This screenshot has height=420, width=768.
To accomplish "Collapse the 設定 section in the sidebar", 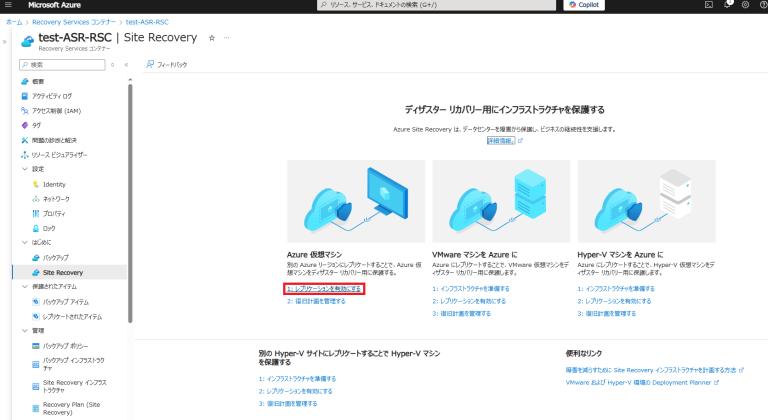I will coord(25,169).
